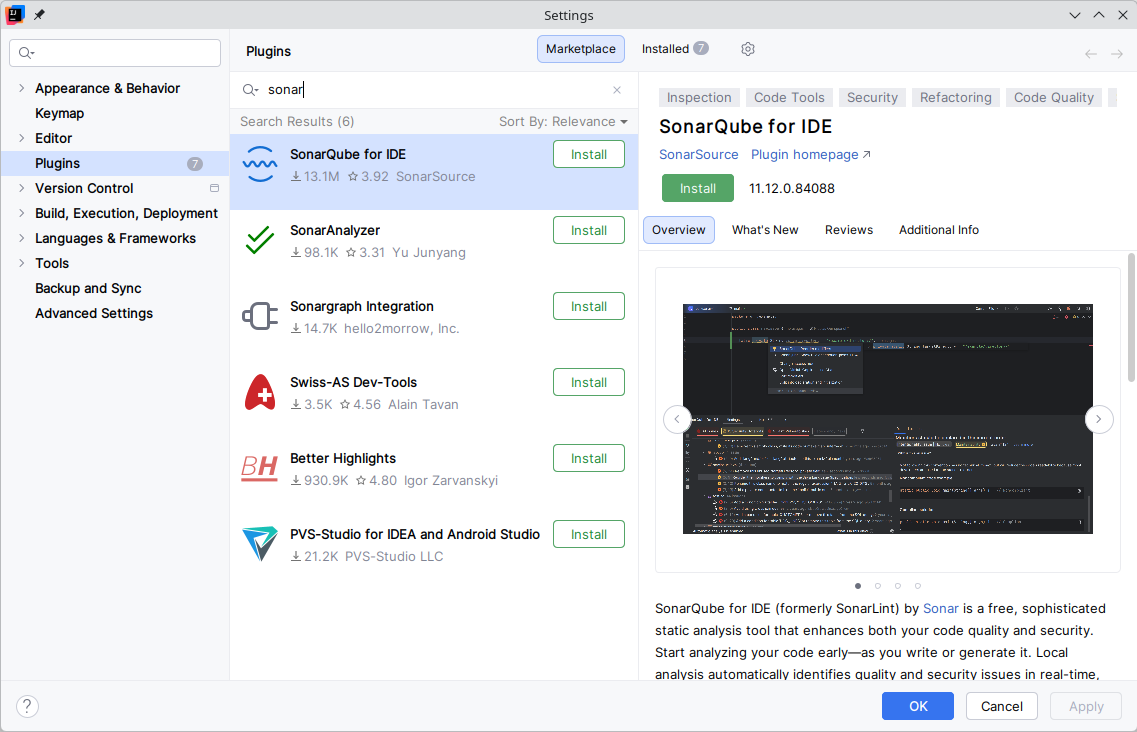This screenshot has height=732, width=1137.
Task: Install SonarQube for IDE from list
Action: (x=589, y=155)
